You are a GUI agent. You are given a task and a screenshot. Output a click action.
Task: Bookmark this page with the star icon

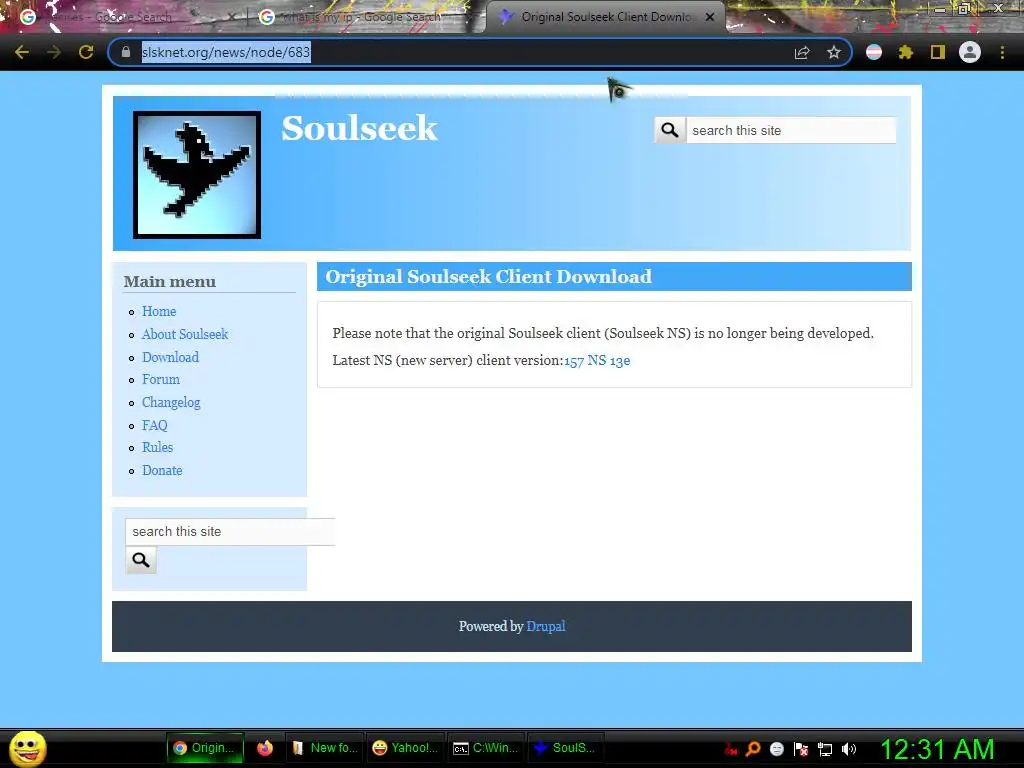[x=834, y=52]
